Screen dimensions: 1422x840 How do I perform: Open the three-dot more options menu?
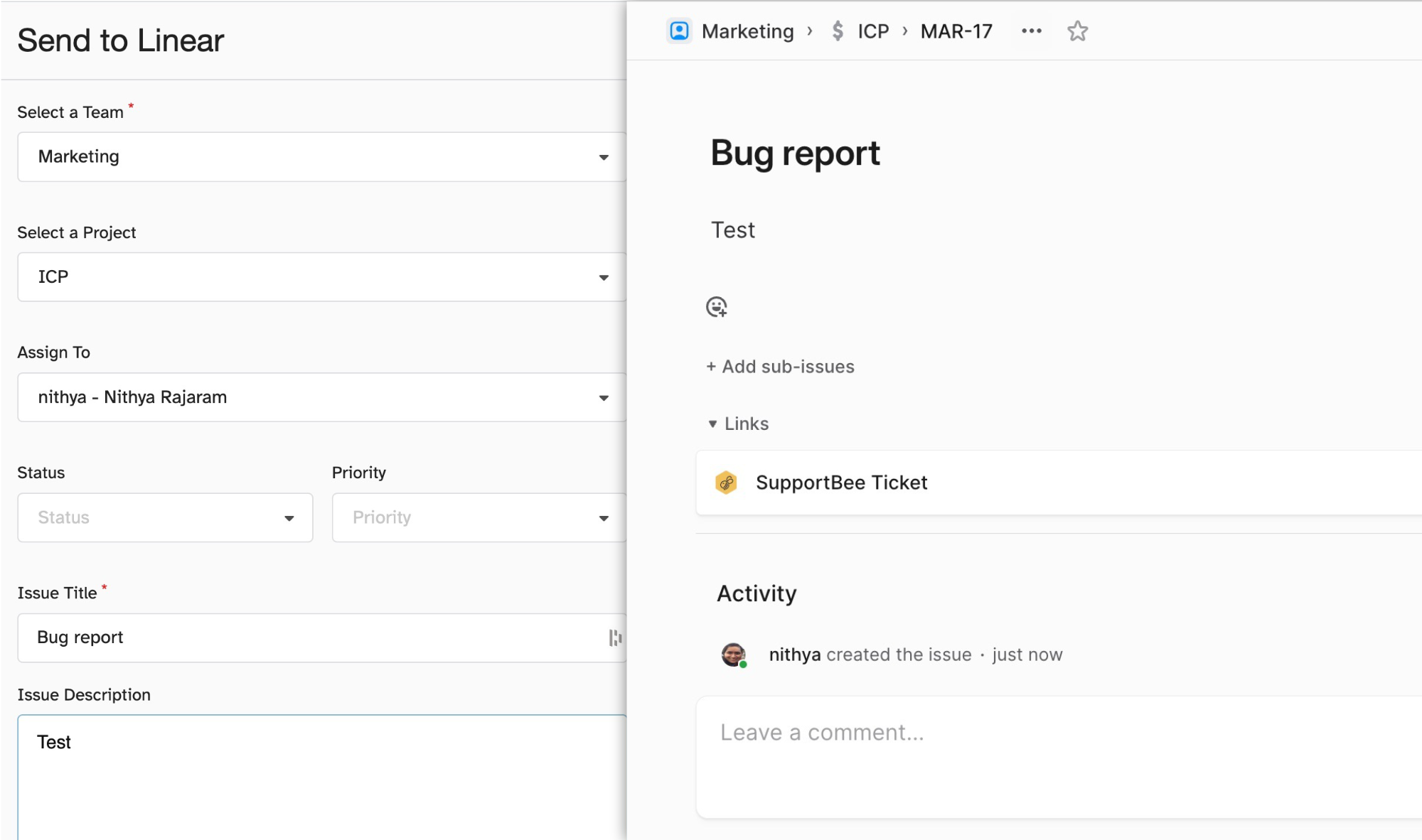click(1031, 31)
